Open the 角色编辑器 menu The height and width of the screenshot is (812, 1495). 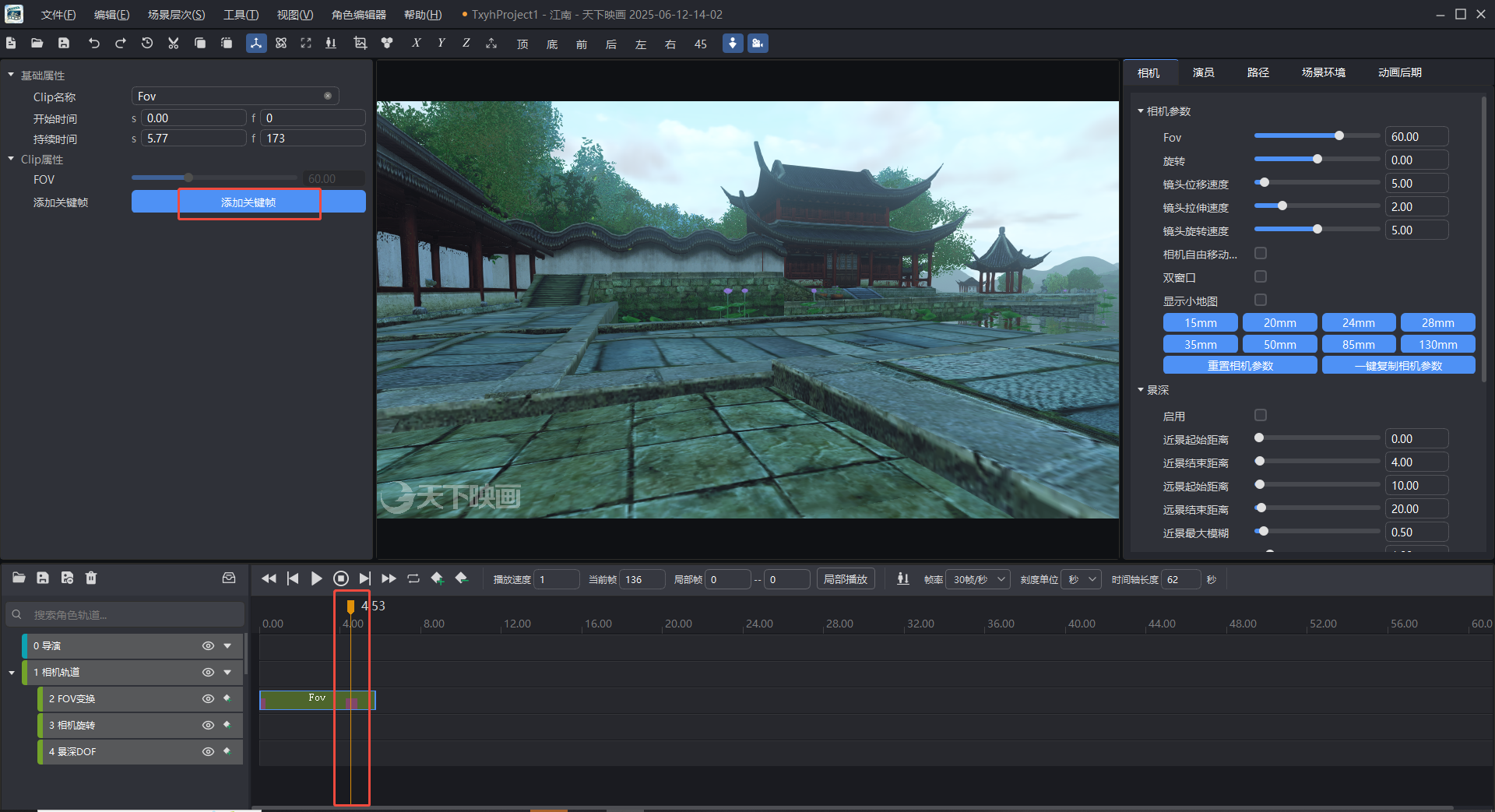click(x=359, y=15)
